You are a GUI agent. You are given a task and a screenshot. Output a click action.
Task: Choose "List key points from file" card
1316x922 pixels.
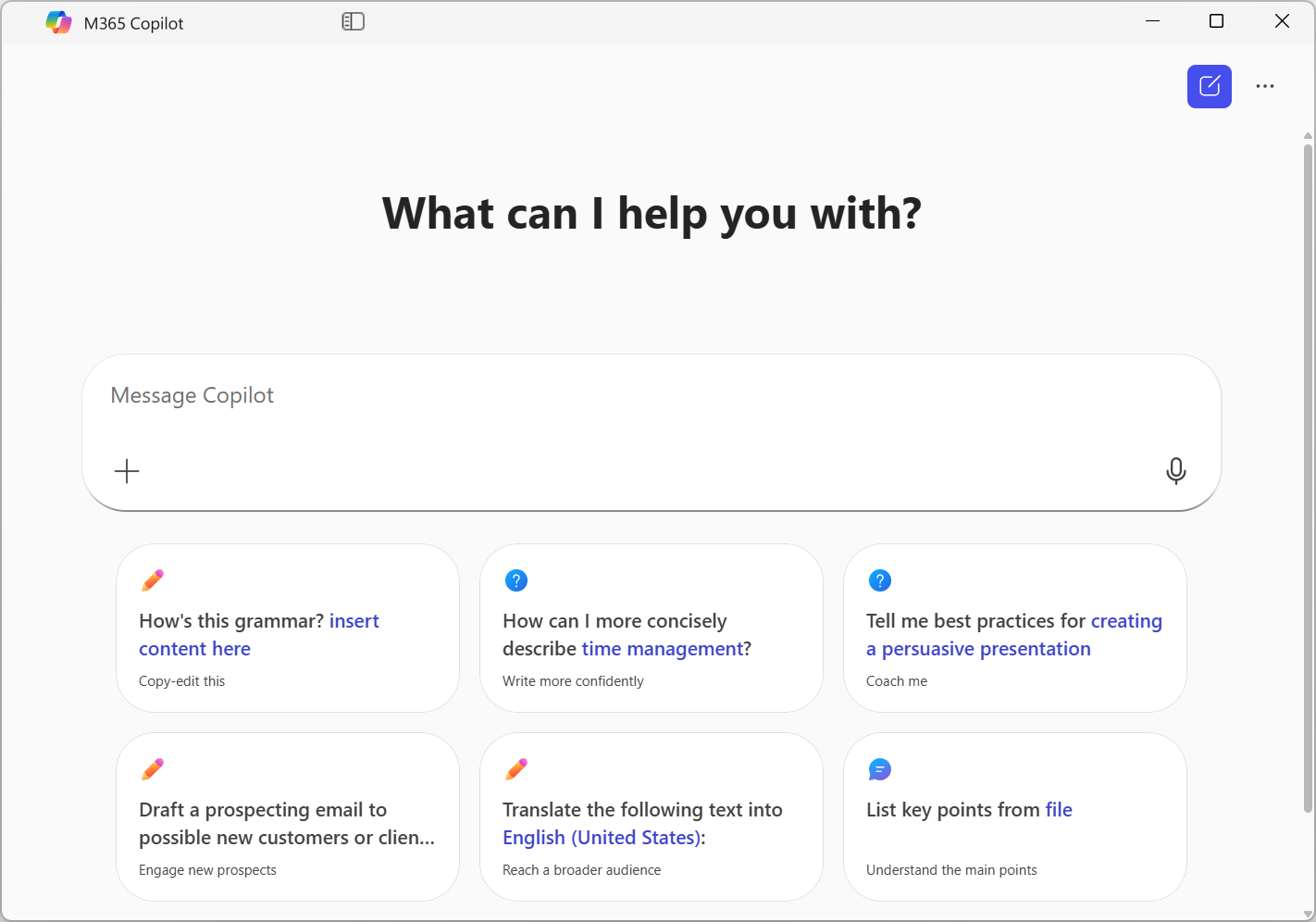1015,817
